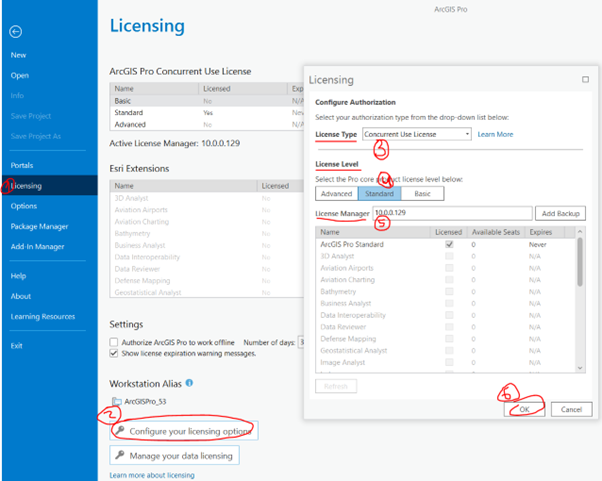Uncheck Show license expiration warning messages
The width and height of the screenshot is (602, 481).
click(x=114, y=353)
